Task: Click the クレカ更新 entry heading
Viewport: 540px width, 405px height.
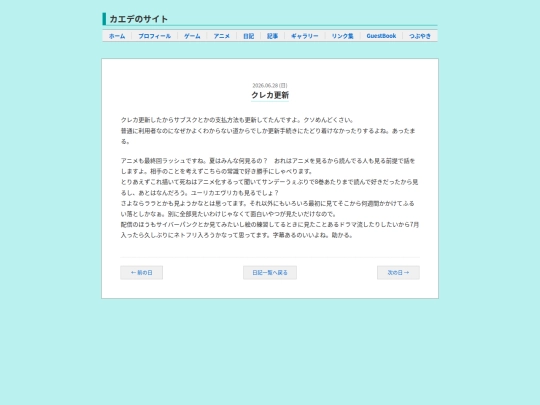Action: point(270,95)
